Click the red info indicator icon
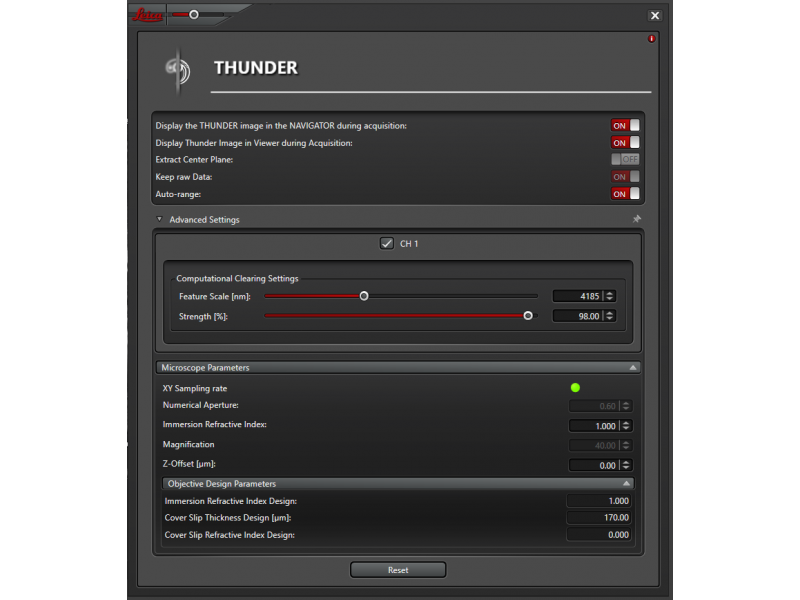Image resolution: width=800 pixels, height=600 pixels. coord(652,39)
